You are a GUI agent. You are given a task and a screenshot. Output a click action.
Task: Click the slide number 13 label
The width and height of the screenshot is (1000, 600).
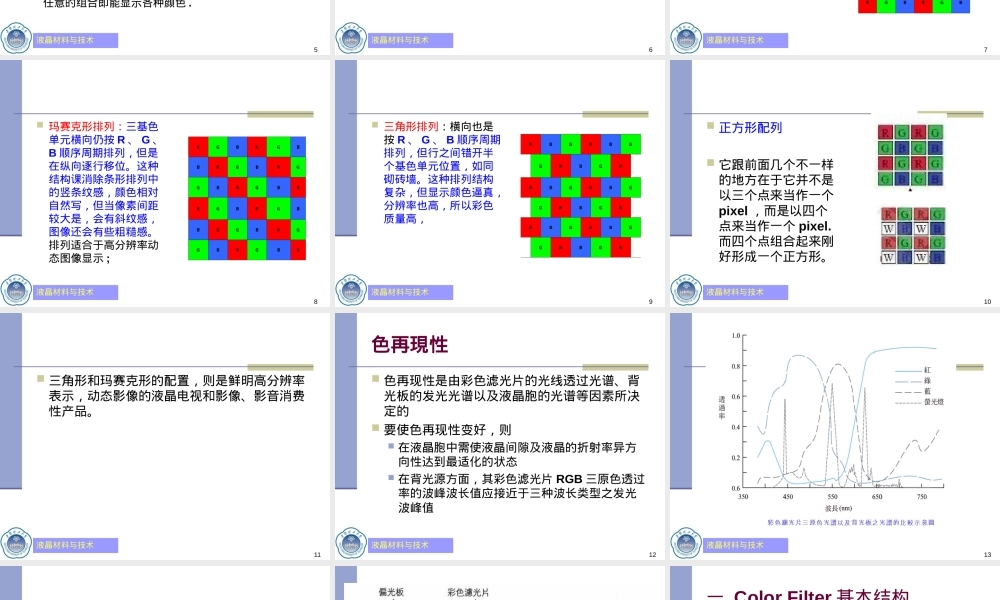click(x=987, y=555)
